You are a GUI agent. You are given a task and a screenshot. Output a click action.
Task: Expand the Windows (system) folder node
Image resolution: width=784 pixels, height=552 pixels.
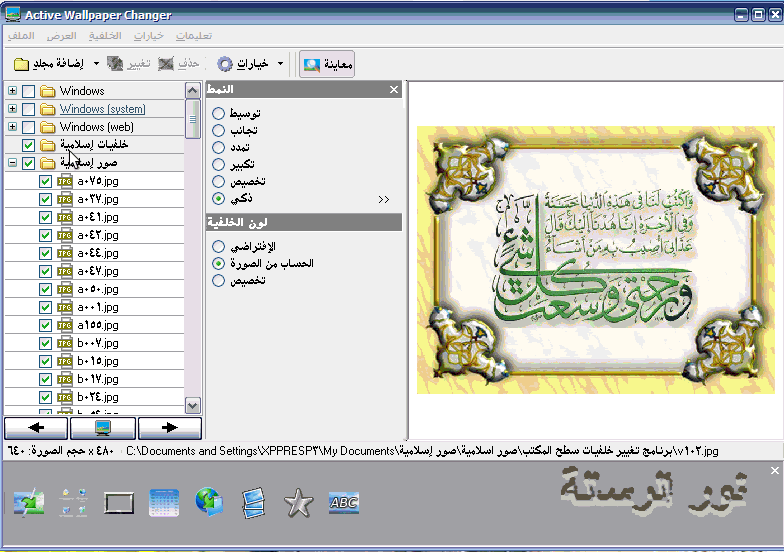12,108
